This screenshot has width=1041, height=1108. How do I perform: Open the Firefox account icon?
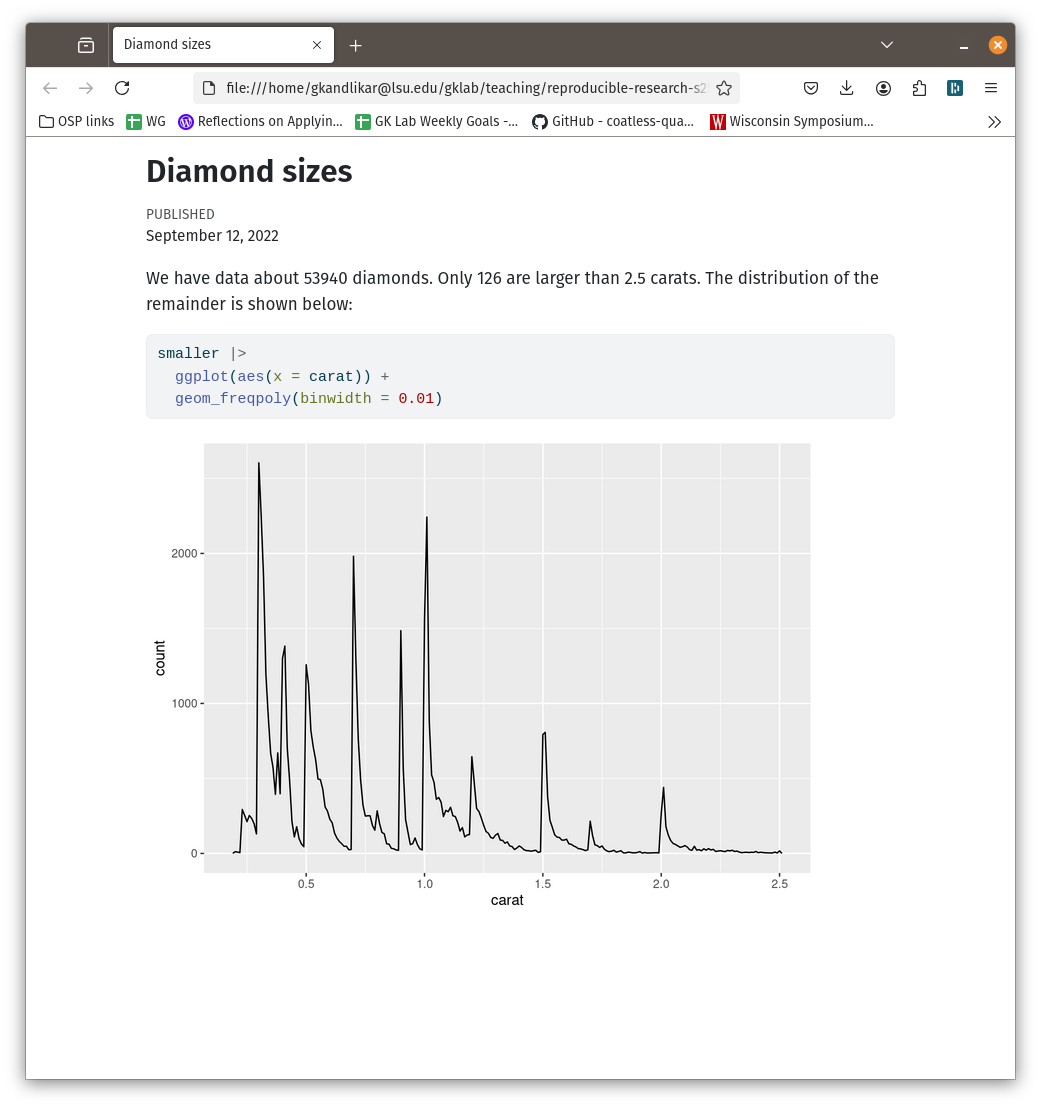point(883,88)
